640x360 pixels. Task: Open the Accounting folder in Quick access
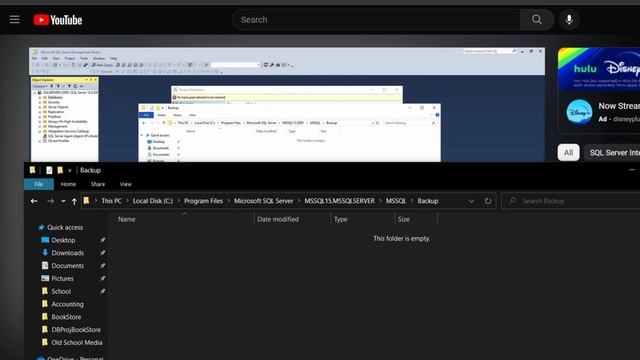pyautogui.click(x=67, y=304)
